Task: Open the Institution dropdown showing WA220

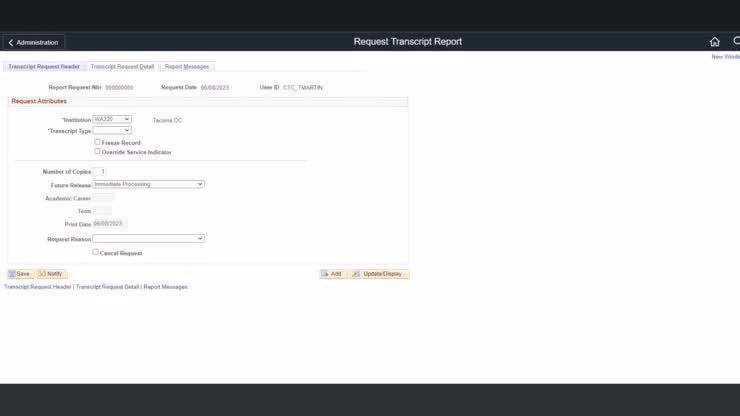Action: coord(112,119)
